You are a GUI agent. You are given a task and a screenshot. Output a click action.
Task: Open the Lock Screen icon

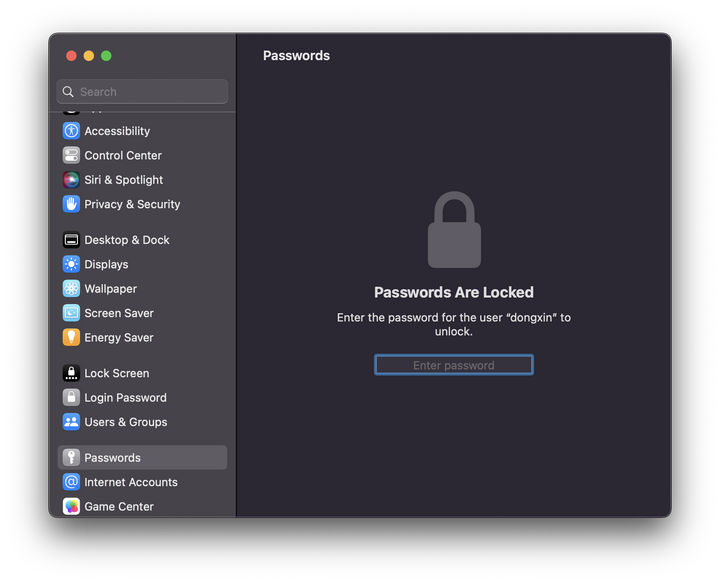click(71, 373)
